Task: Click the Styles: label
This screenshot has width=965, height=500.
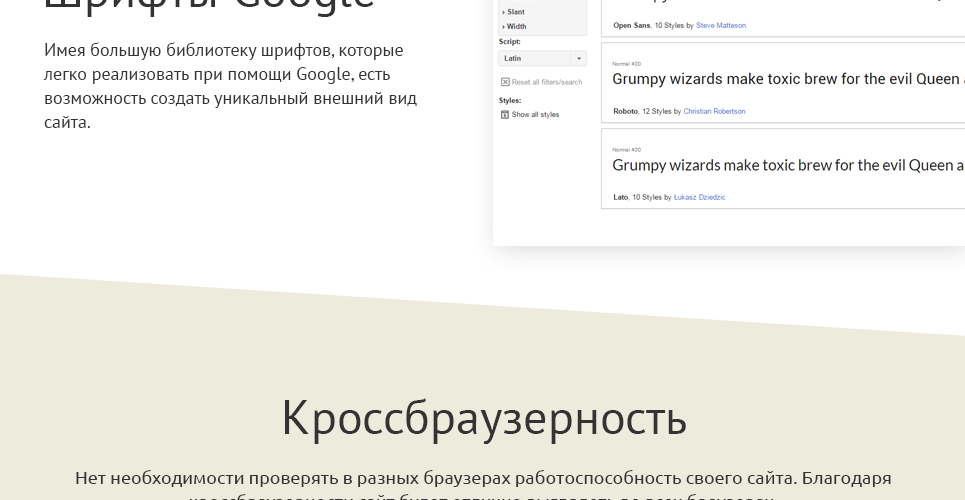Action: click(x=510, y=100)
